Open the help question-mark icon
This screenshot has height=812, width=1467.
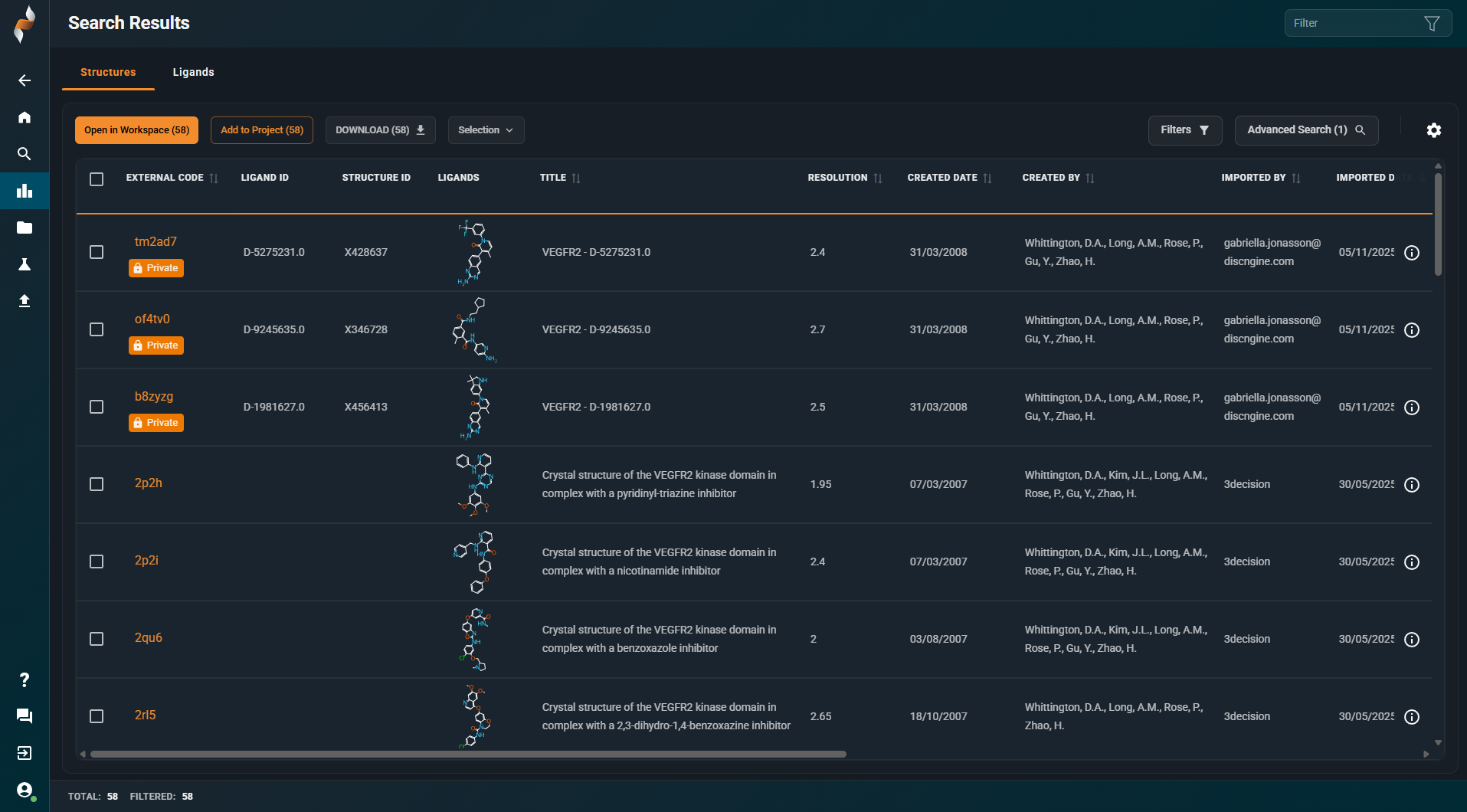point(24,680)
